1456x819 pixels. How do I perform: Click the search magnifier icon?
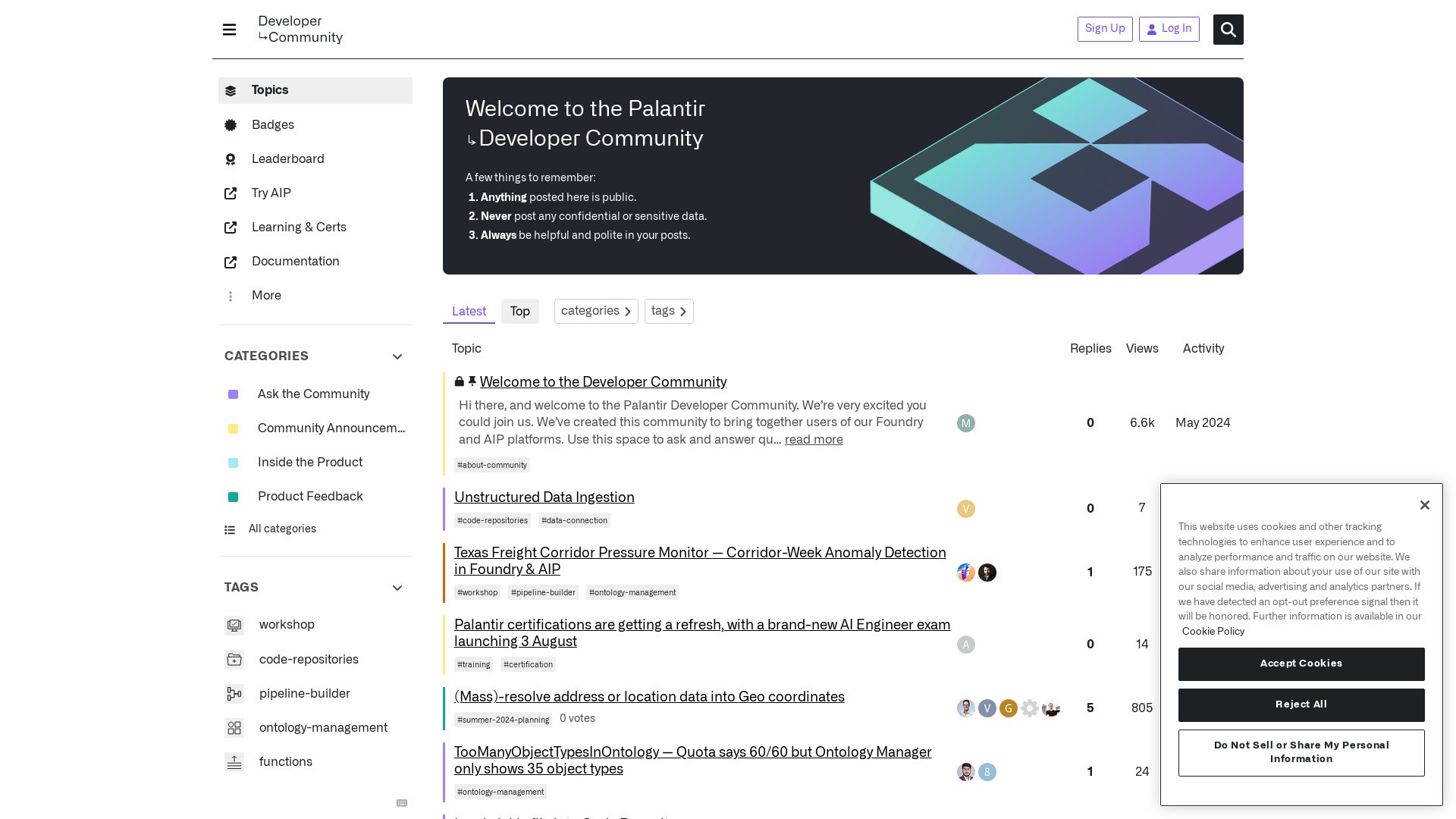click(1228, 30)
